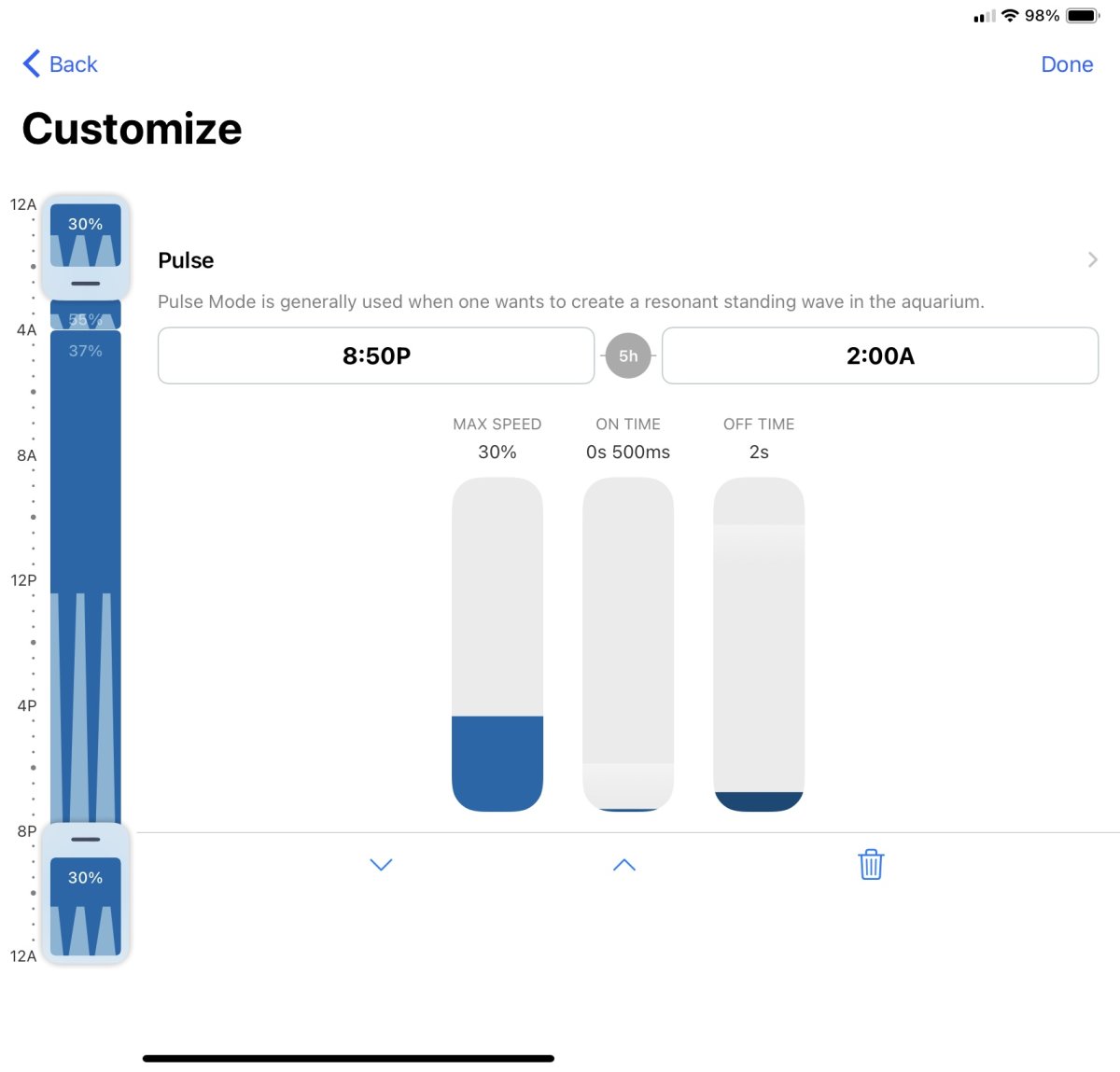Adjust the On Time slider bar

(628, 644)
